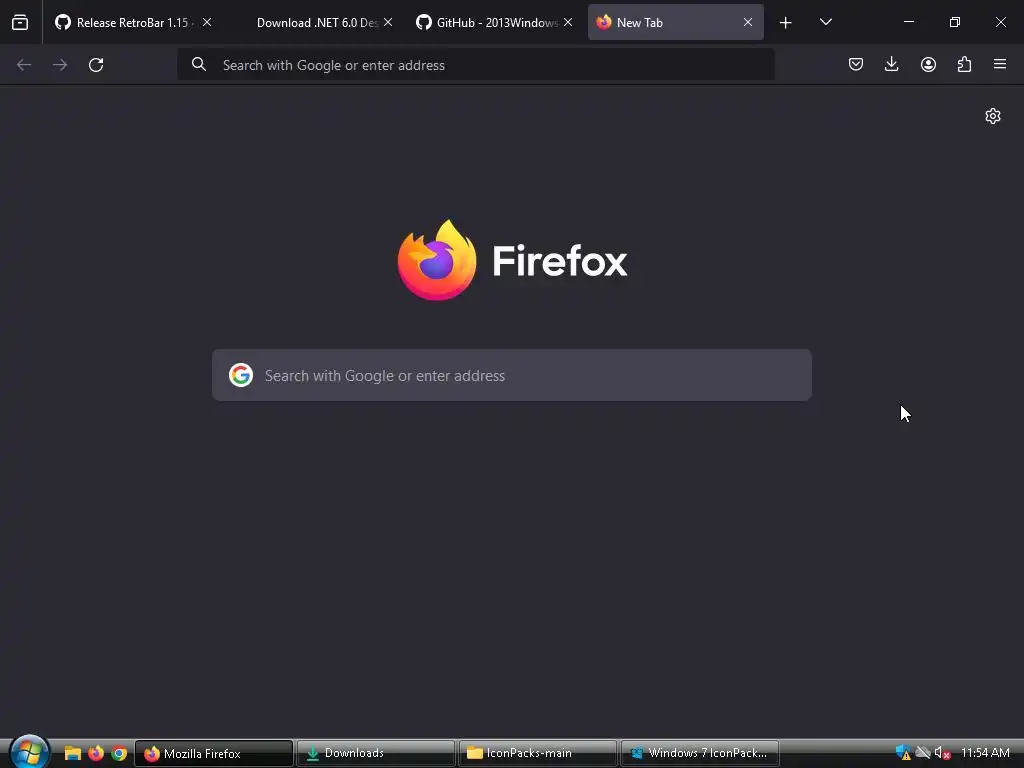Close the GitHub - 2013Windows tab
Image resolution: width=1024 pixels, height=768 pixels.
(568, 22)
